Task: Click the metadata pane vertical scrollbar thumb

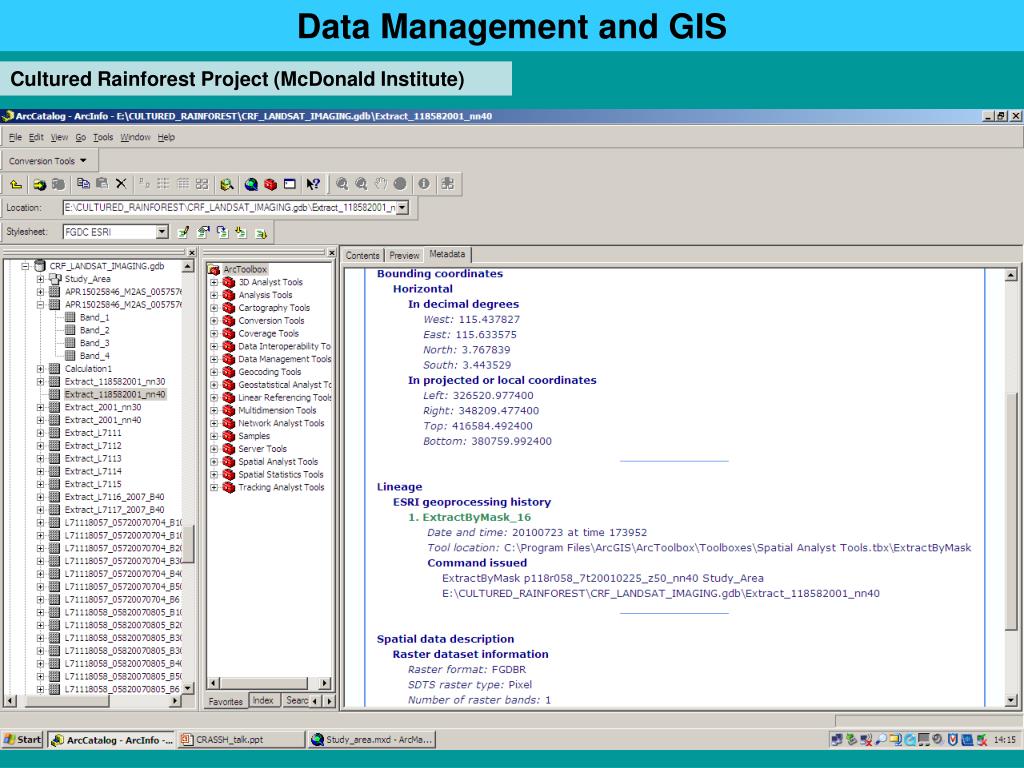Action: (1011, 511)
